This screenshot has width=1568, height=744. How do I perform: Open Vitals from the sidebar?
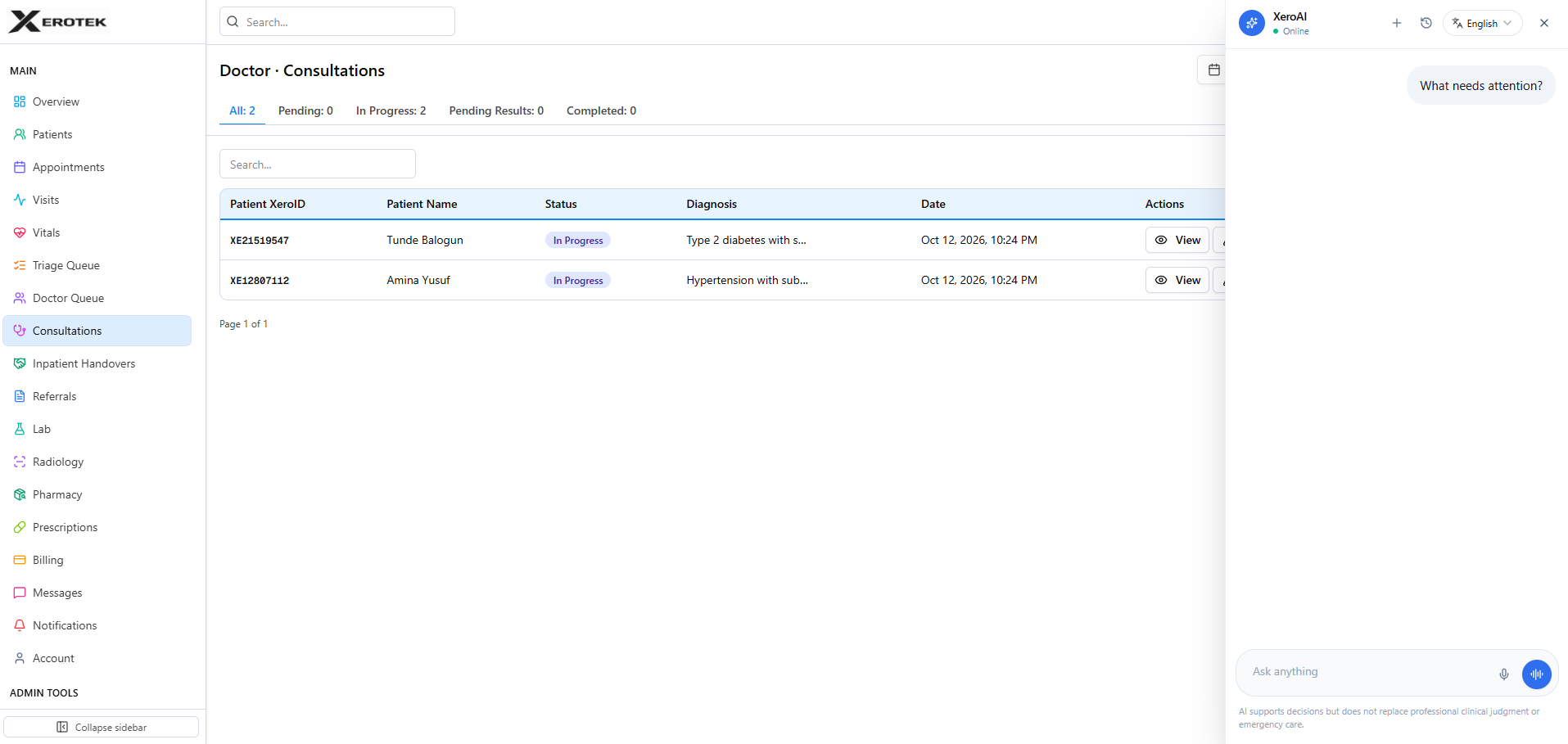(97, 232)
